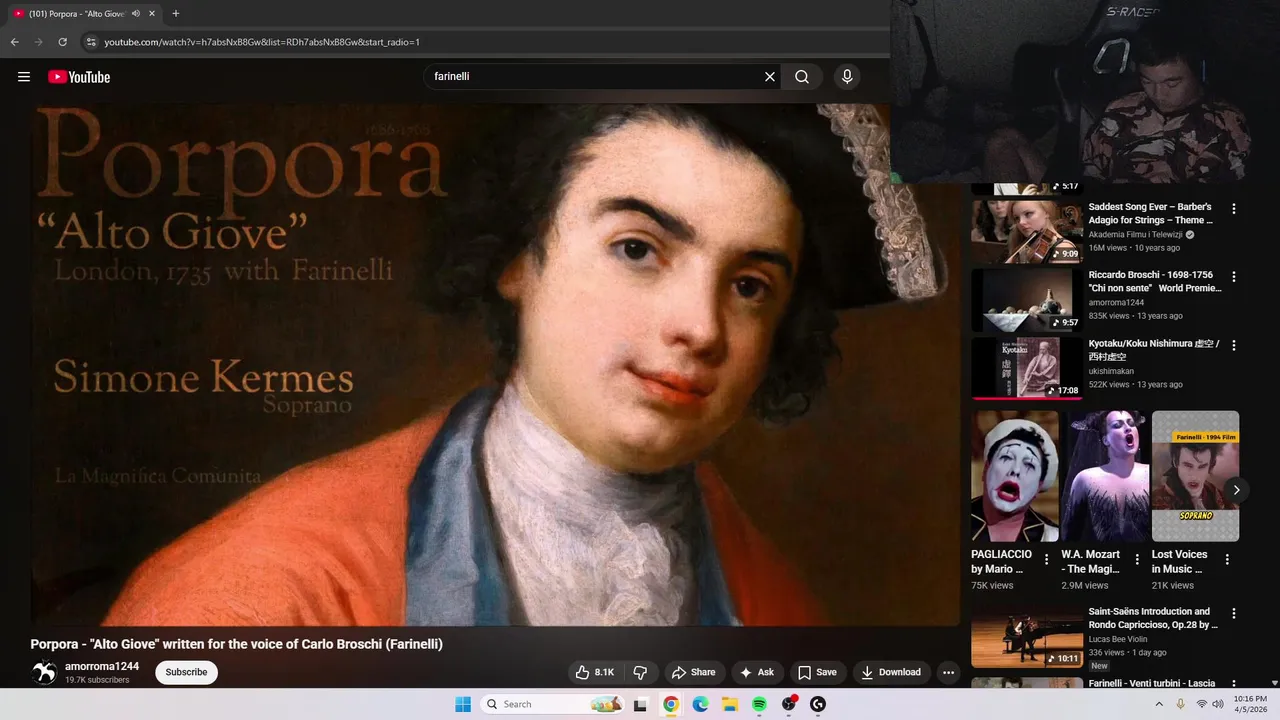
Task: Open Microsoft Edge from the taskbar
Action: (x=701, y=704)
